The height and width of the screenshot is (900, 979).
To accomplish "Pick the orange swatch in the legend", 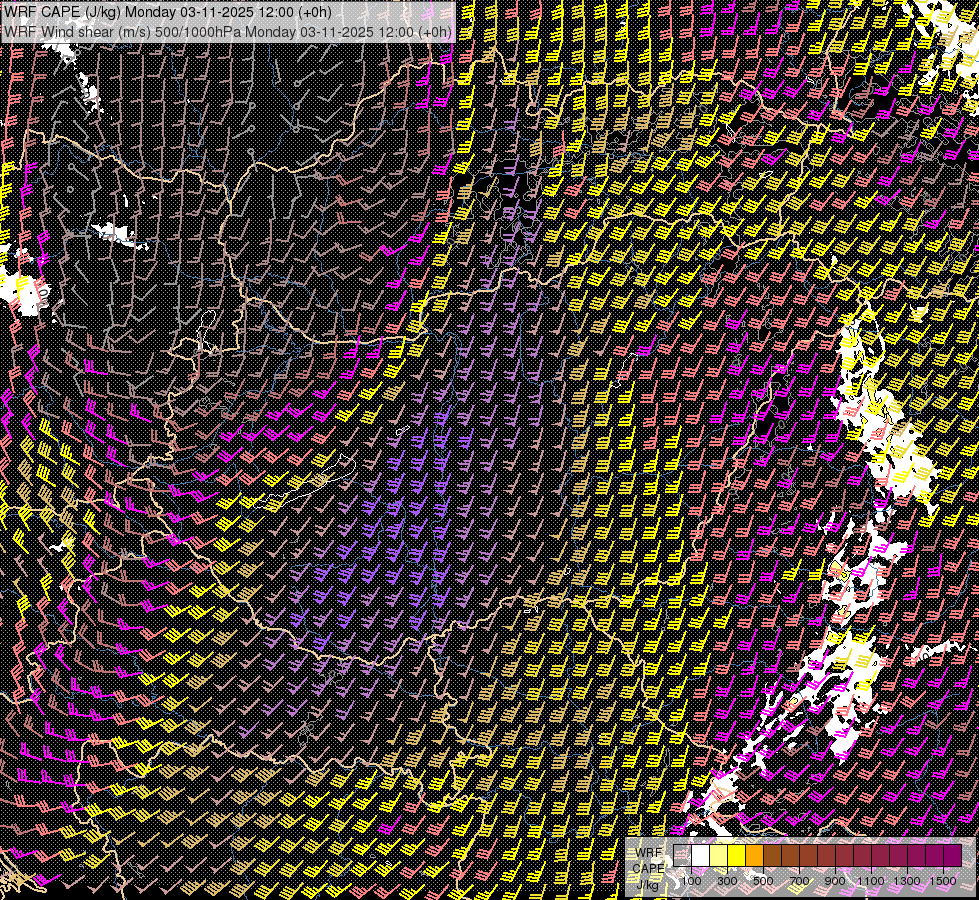I will point(754,855).
